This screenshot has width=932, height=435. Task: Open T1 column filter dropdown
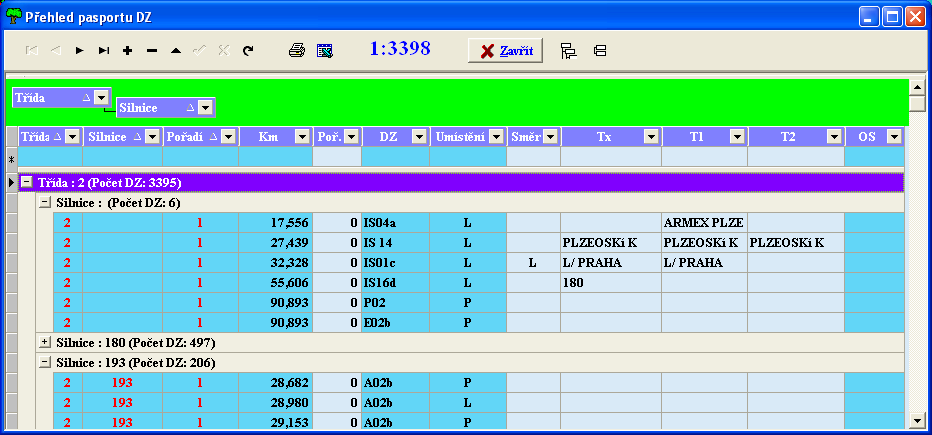click(738, 137)
